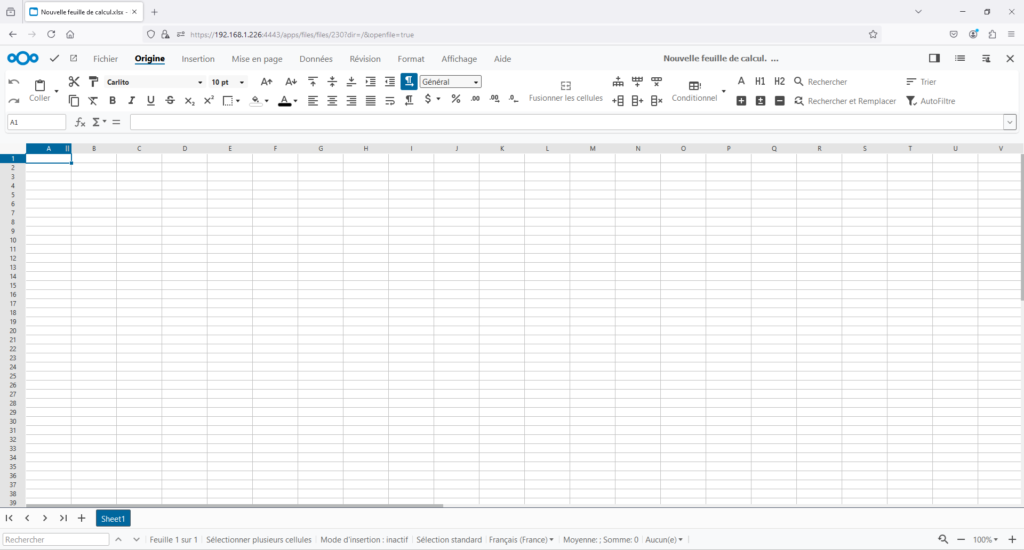The width and height of the screenshot is (1024, 550).
Task: Toggle strikethrough formatting
Action: [x=170, y=101]
